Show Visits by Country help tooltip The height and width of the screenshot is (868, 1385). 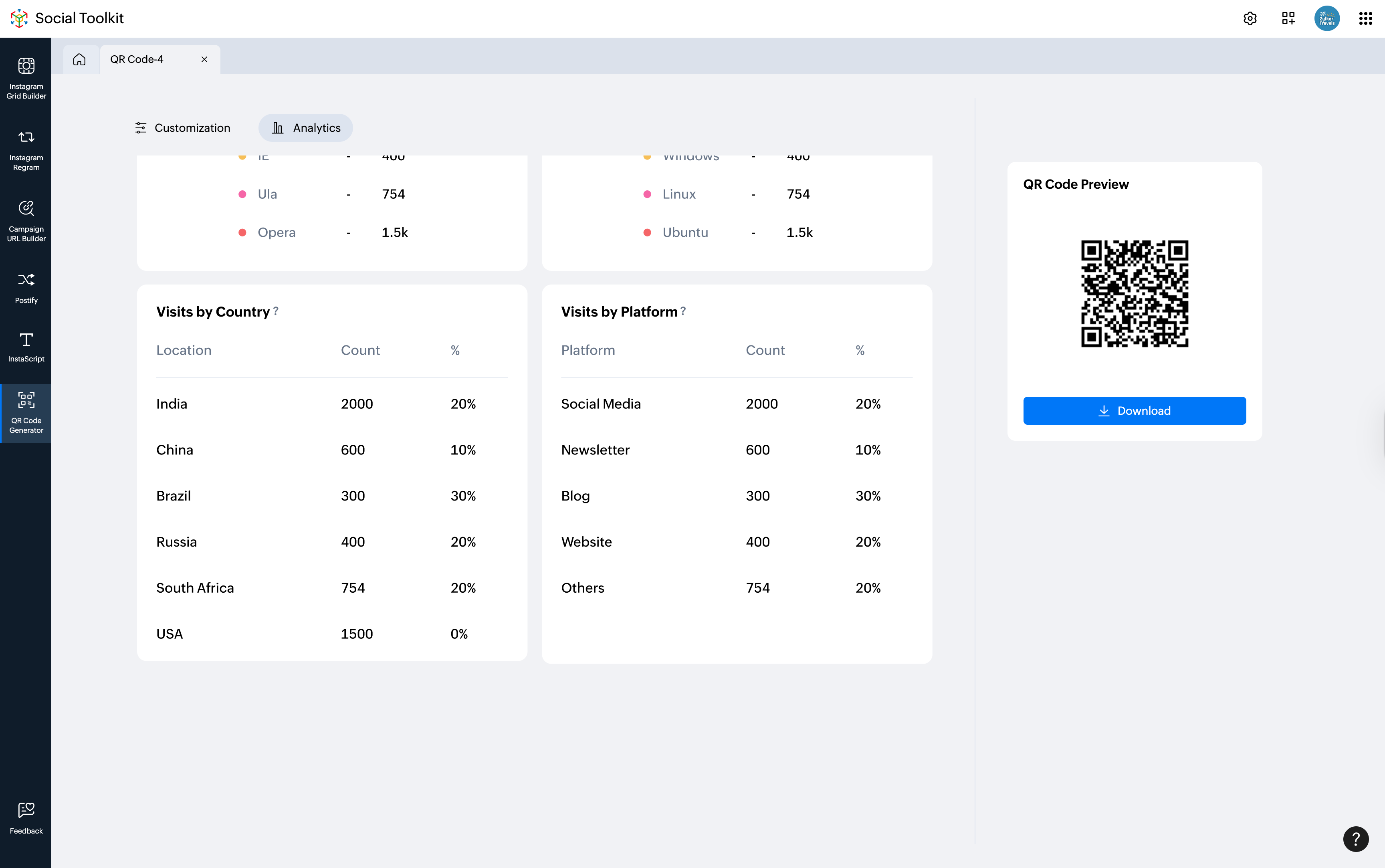(276, 311)
